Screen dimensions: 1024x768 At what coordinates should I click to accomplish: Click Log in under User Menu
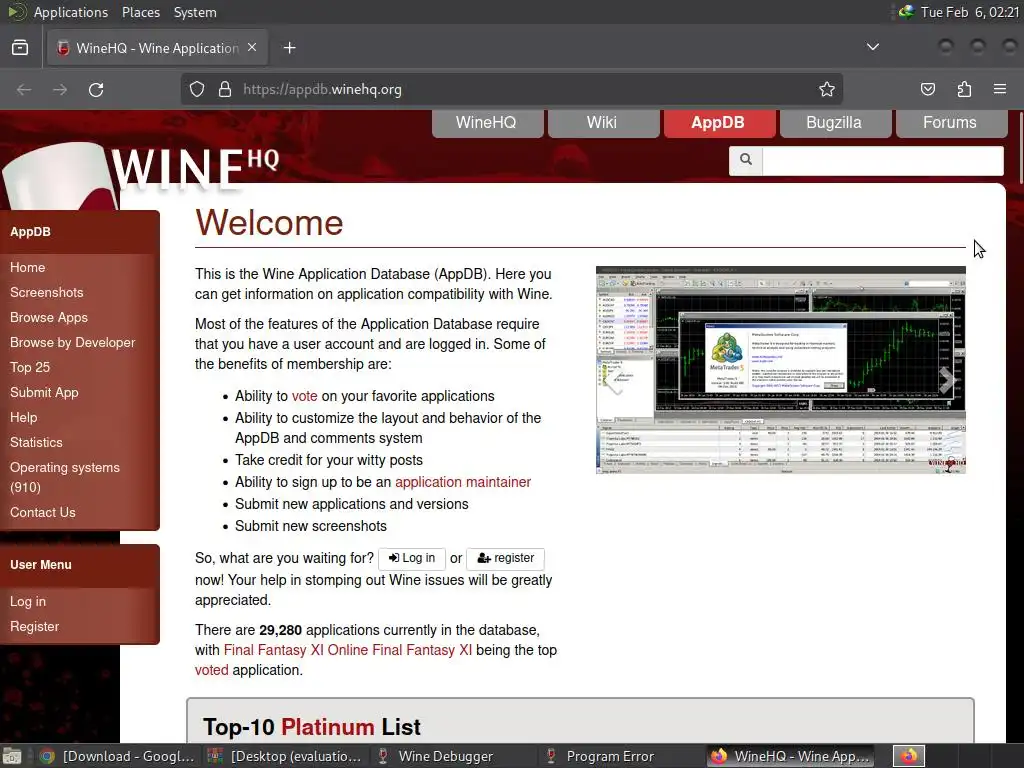[x=27, y=601]
